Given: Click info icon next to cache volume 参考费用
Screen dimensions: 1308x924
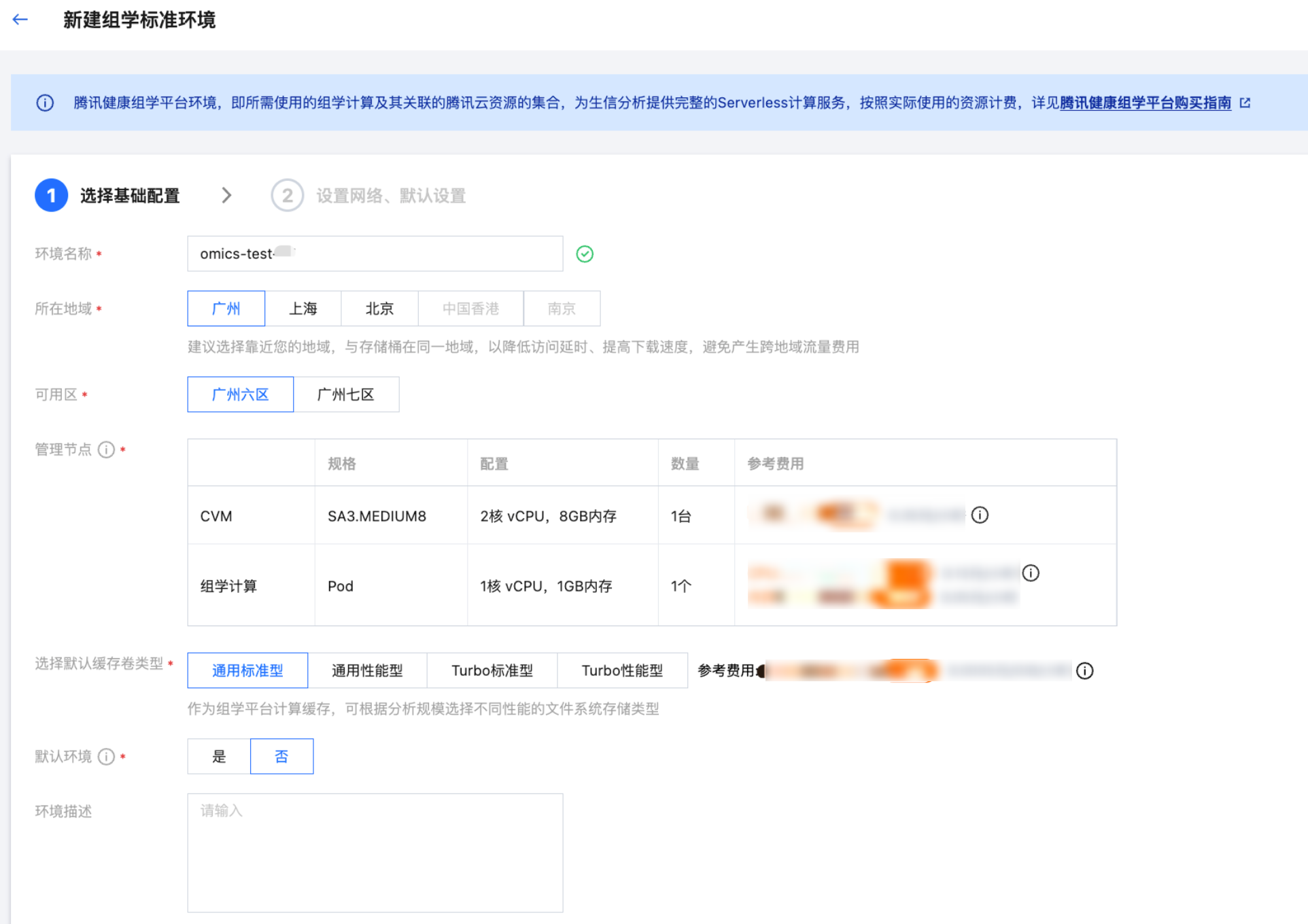Looking at the screenshot, I should [1084, 671].
